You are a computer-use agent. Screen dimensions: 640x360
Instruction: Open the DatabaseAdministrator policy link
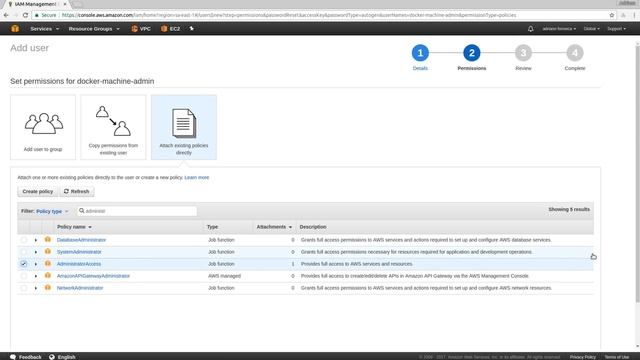tap(81, 240)
